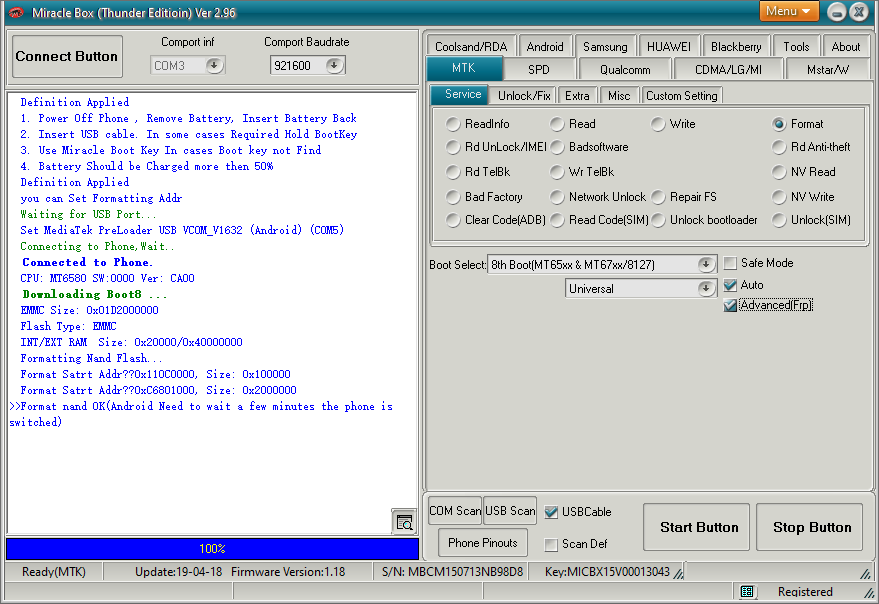
Task: Select the Read radio option
Action: pos(573,124)
